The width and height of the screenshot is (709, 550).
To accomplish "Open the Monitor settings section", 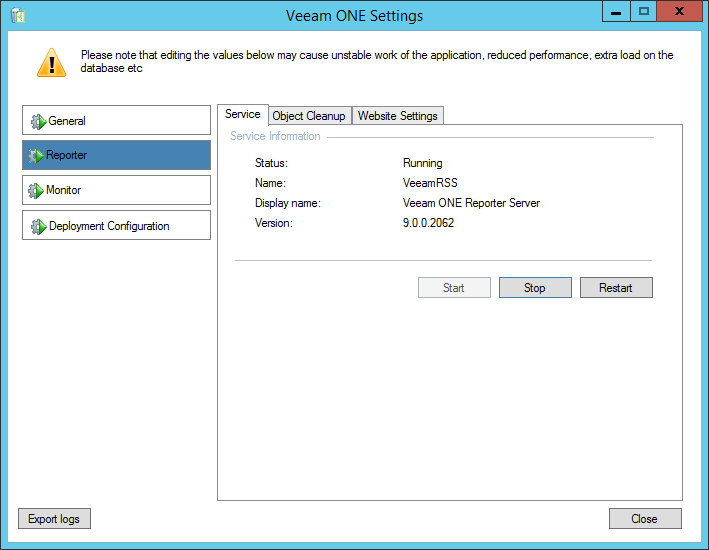I will tap(116, 190).
